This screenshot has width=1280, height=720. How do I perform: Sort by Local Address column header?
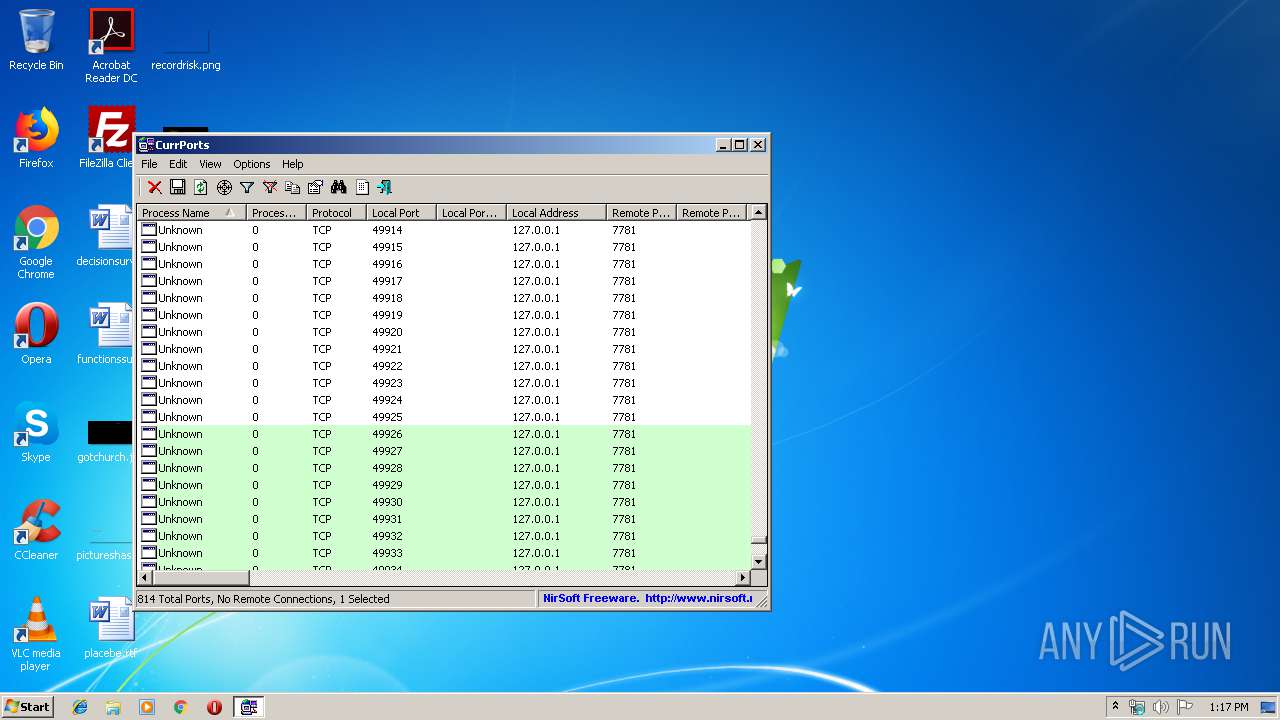pyautogui.click(x=556, y=213)
